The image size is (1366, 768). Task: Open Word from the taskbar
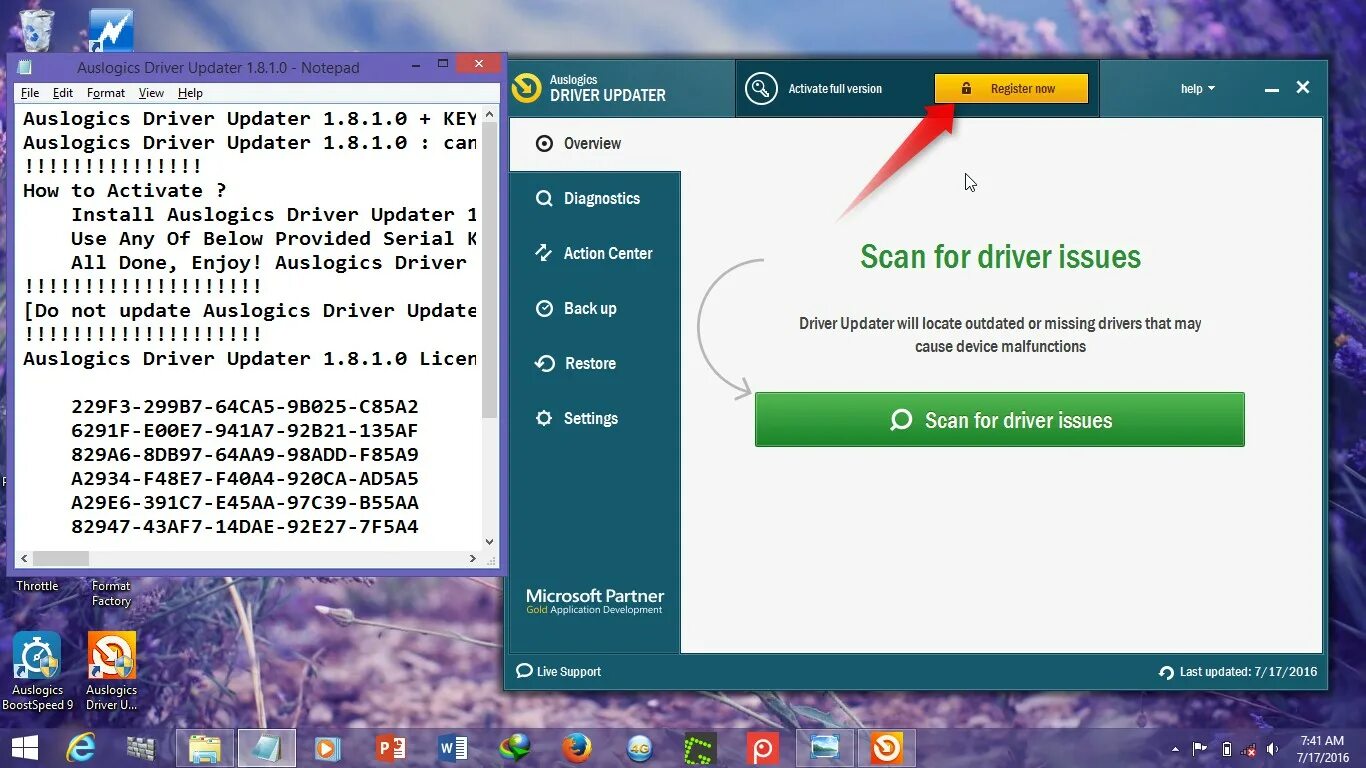[453, 748]
